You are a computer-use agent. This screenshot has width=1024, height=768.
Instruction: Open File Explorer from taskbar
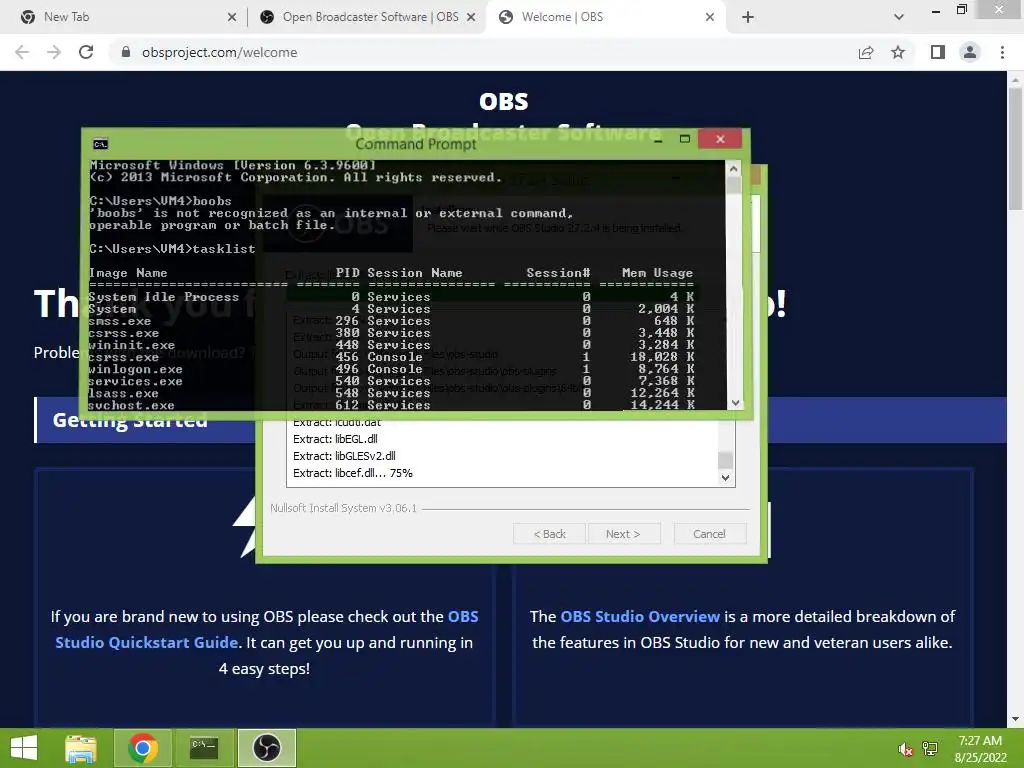click(x=81, y=748)
